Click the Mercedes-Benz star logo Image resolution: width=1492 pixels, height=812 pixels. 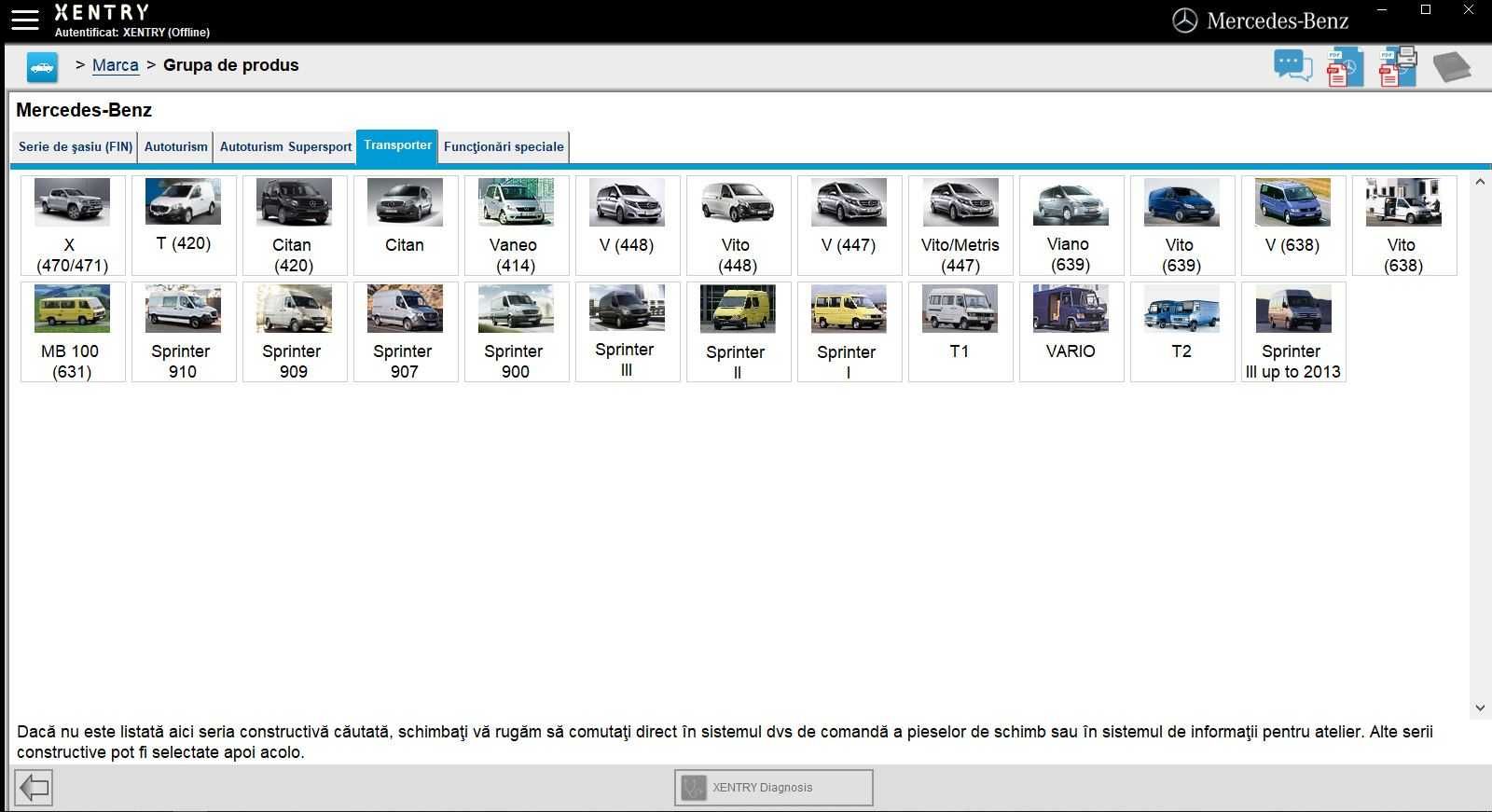pos(1184,21)
